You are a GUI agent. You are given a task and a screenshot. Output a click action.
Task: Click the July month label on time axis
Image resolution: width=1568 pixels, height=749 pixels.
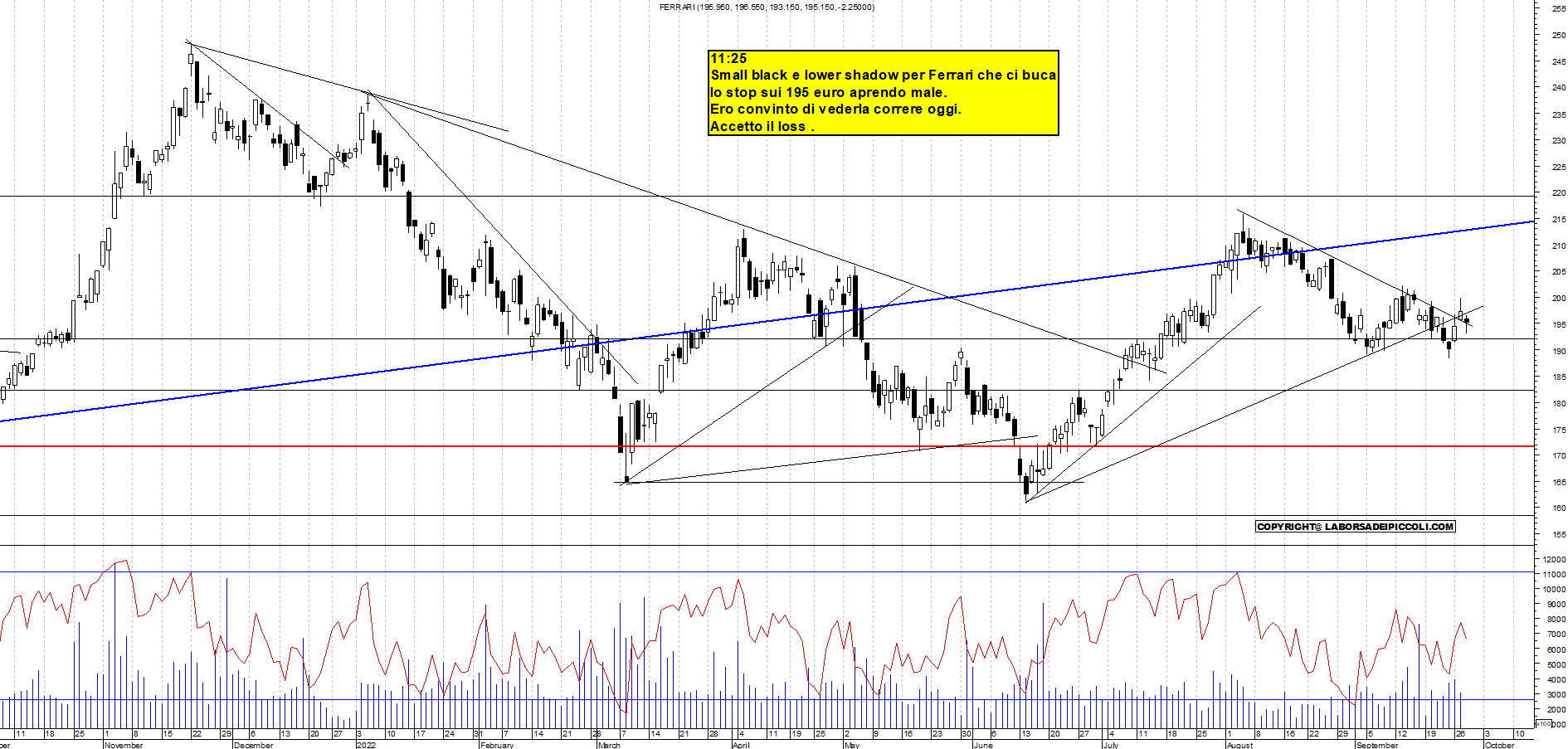pos(1111,745)
